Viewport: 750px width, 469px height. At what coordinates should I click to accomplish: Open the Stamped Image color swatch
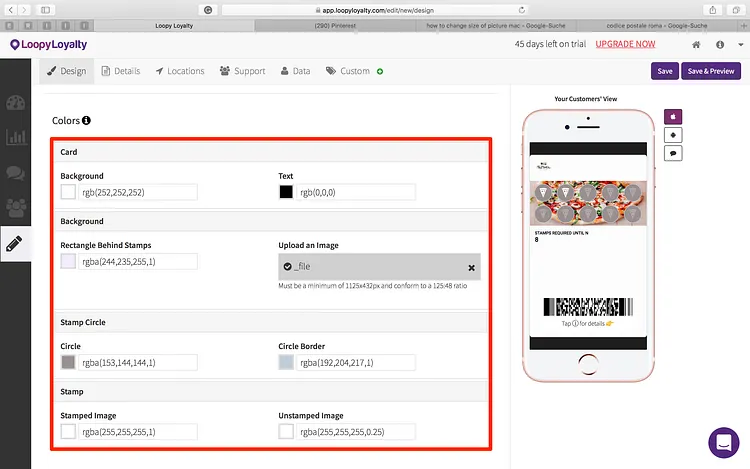click(68, 432)
